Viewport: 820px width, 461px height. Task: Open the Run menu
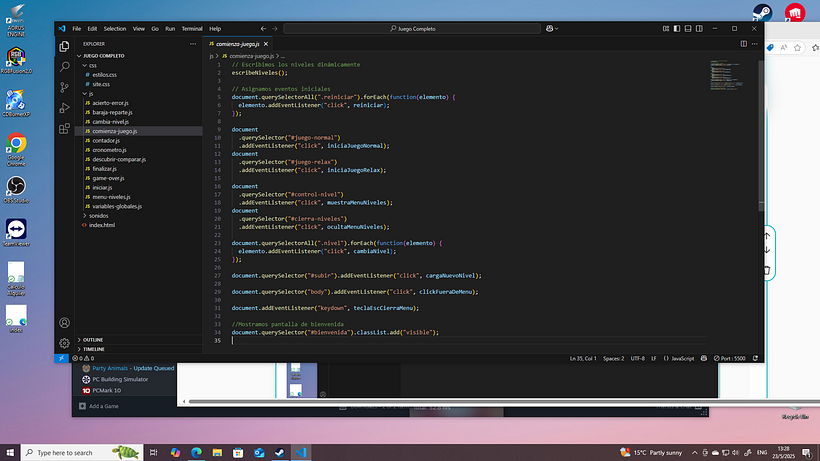(170, 29)
